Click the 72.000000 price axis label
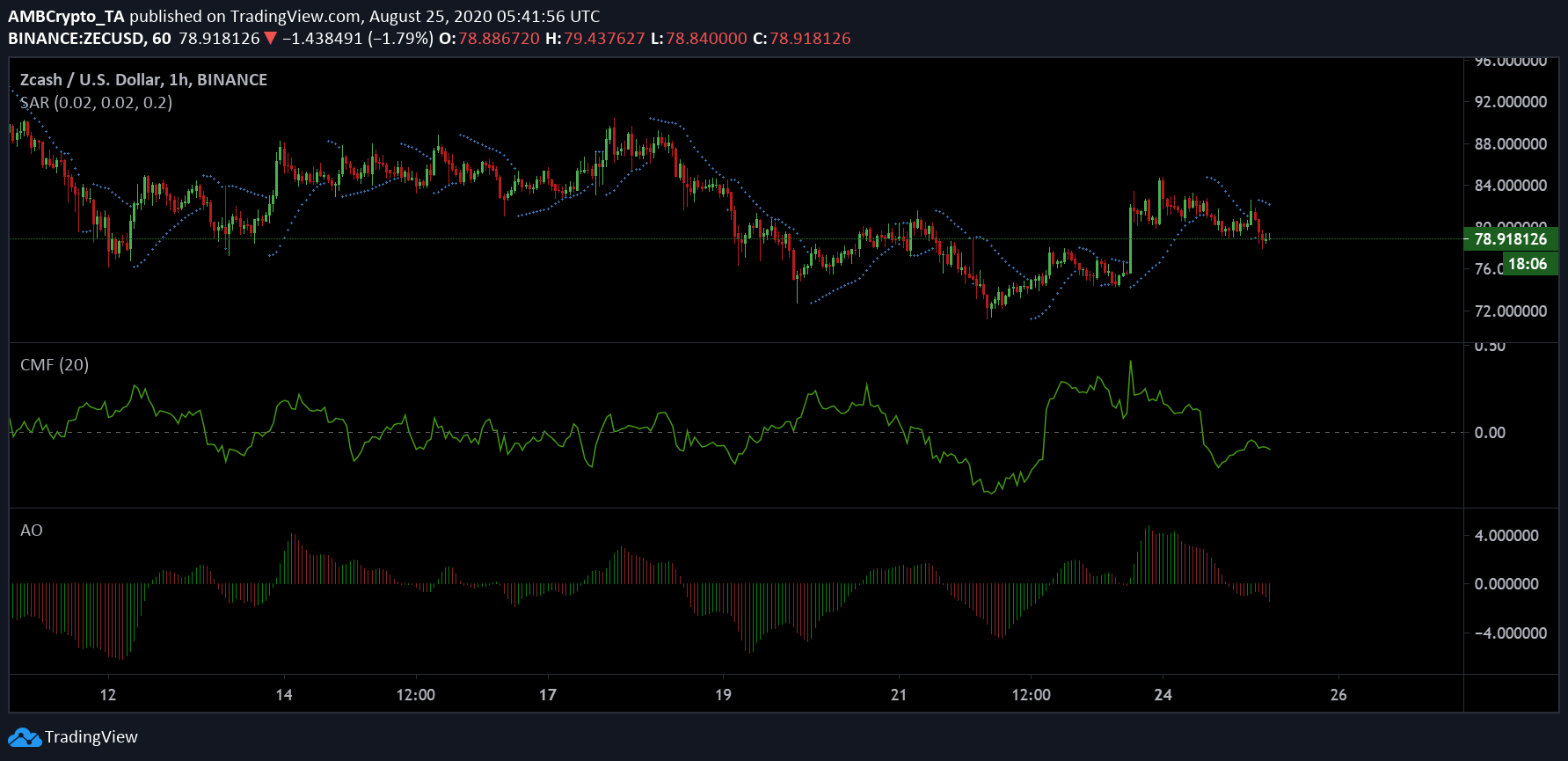 1510,311
